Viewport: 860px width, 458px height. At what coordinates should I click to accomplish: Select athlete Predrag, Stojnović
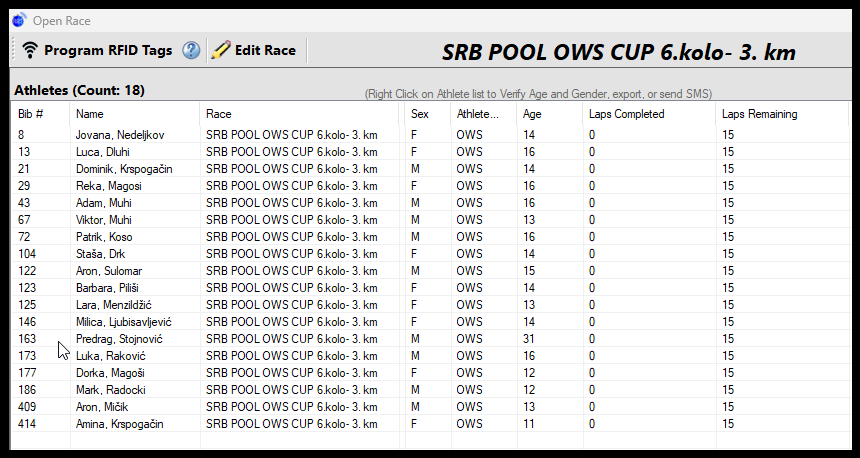tap(431, 339)
